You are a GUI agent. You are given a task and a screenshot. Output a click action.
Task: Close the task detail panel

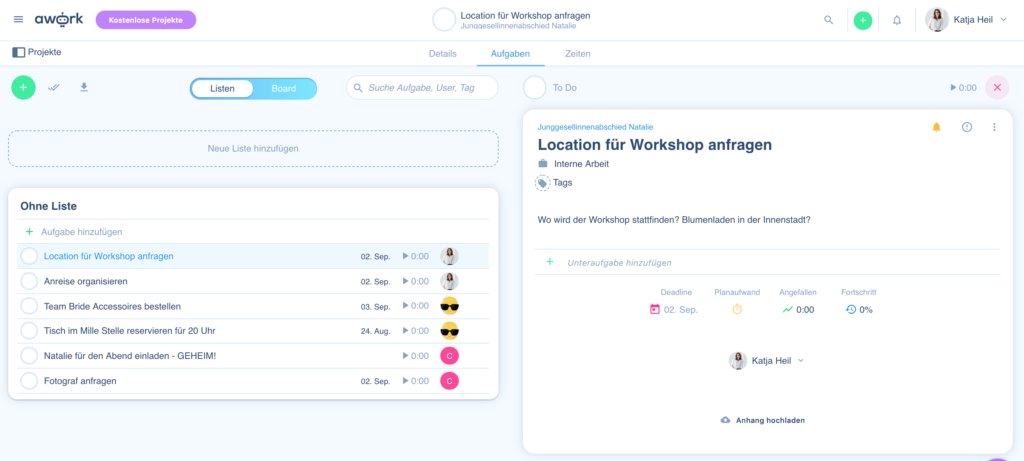pyautogui.click(x=997, y=88)
